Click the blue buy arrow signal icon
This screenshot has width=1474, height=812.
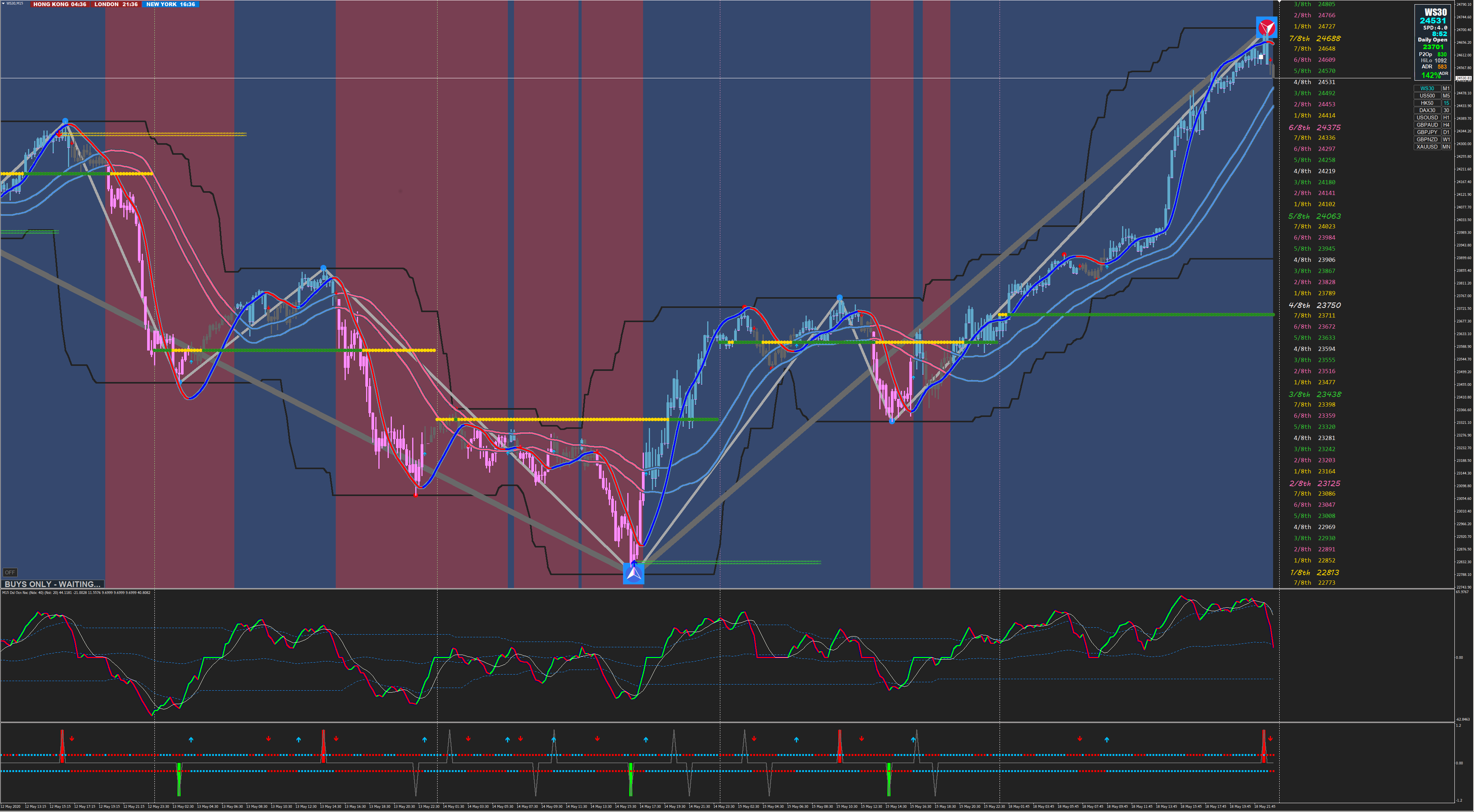pyautogui.click(x=633, y=573)
